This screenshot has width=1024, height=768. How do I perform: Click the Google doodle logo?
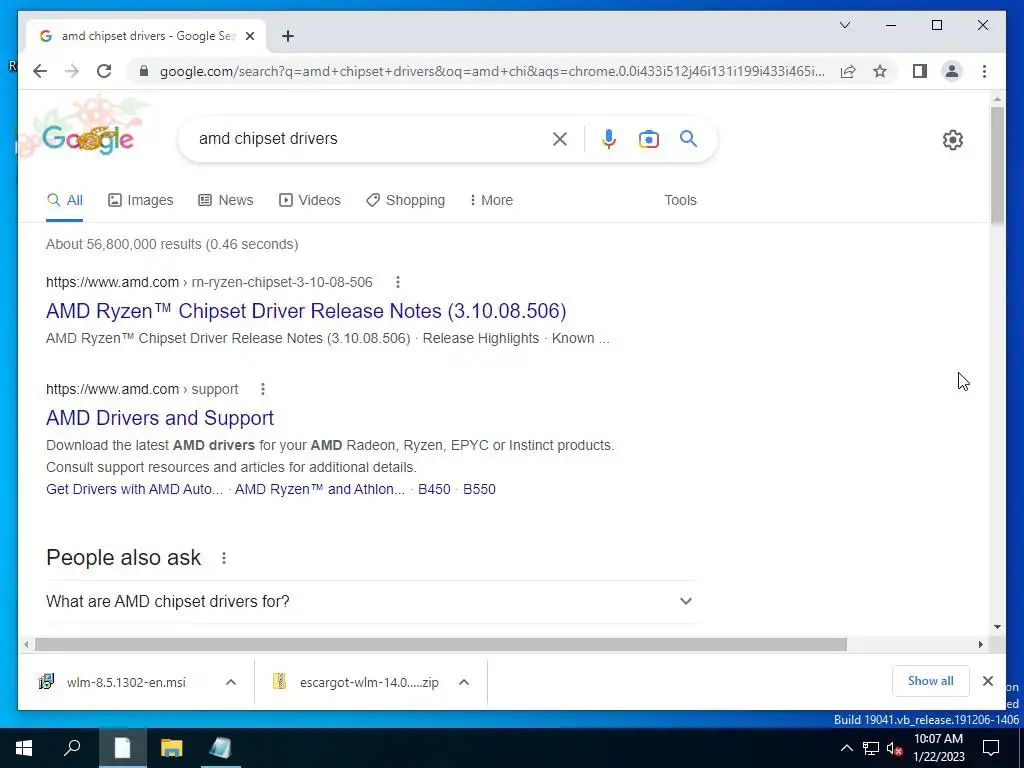(88, 137)
